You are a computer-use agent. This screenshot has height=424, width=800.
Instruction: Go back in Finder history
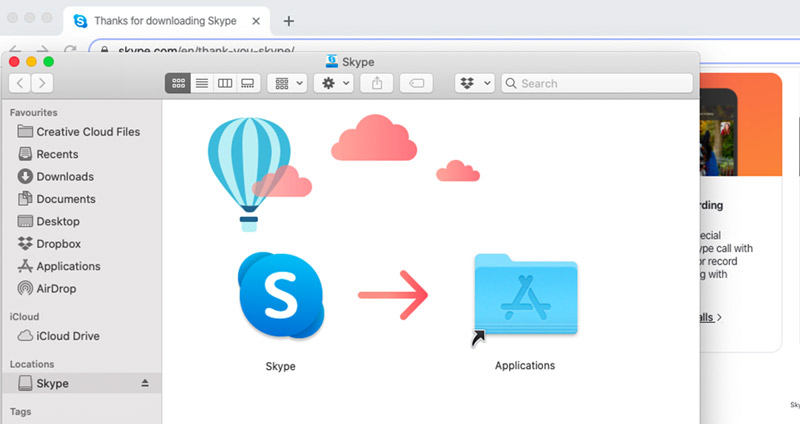tap(21, 84)
